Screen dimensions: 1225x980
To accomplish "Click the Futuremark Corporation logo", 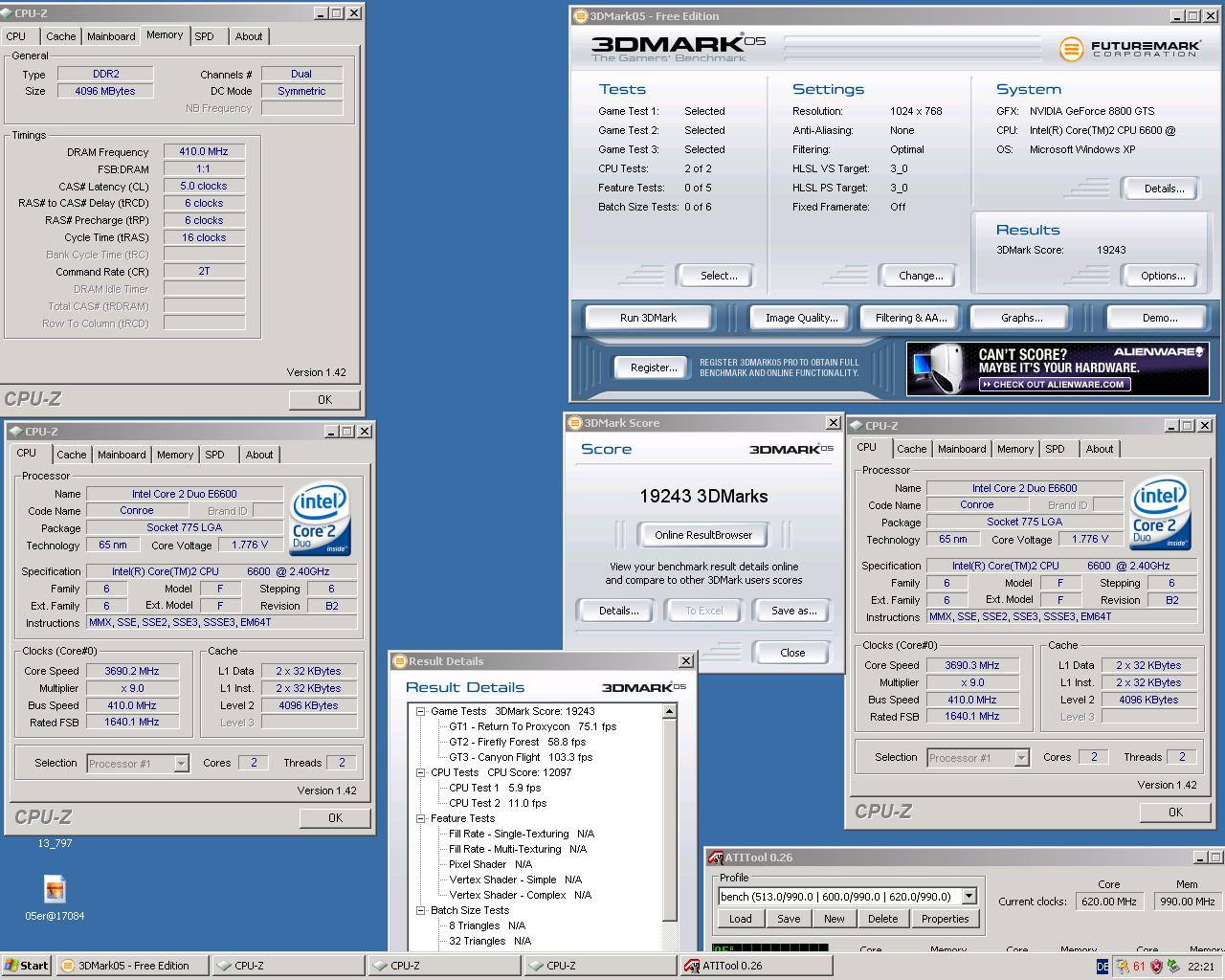I will [1128, 48].
